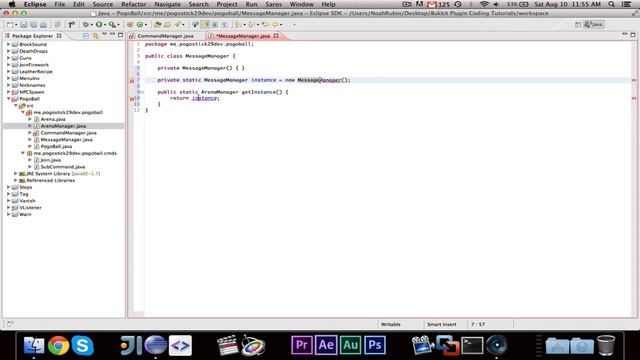This screenshot has width=640, height=360.
Task: Open the Run button dropdown arrow
Action: tap(105, 25)
